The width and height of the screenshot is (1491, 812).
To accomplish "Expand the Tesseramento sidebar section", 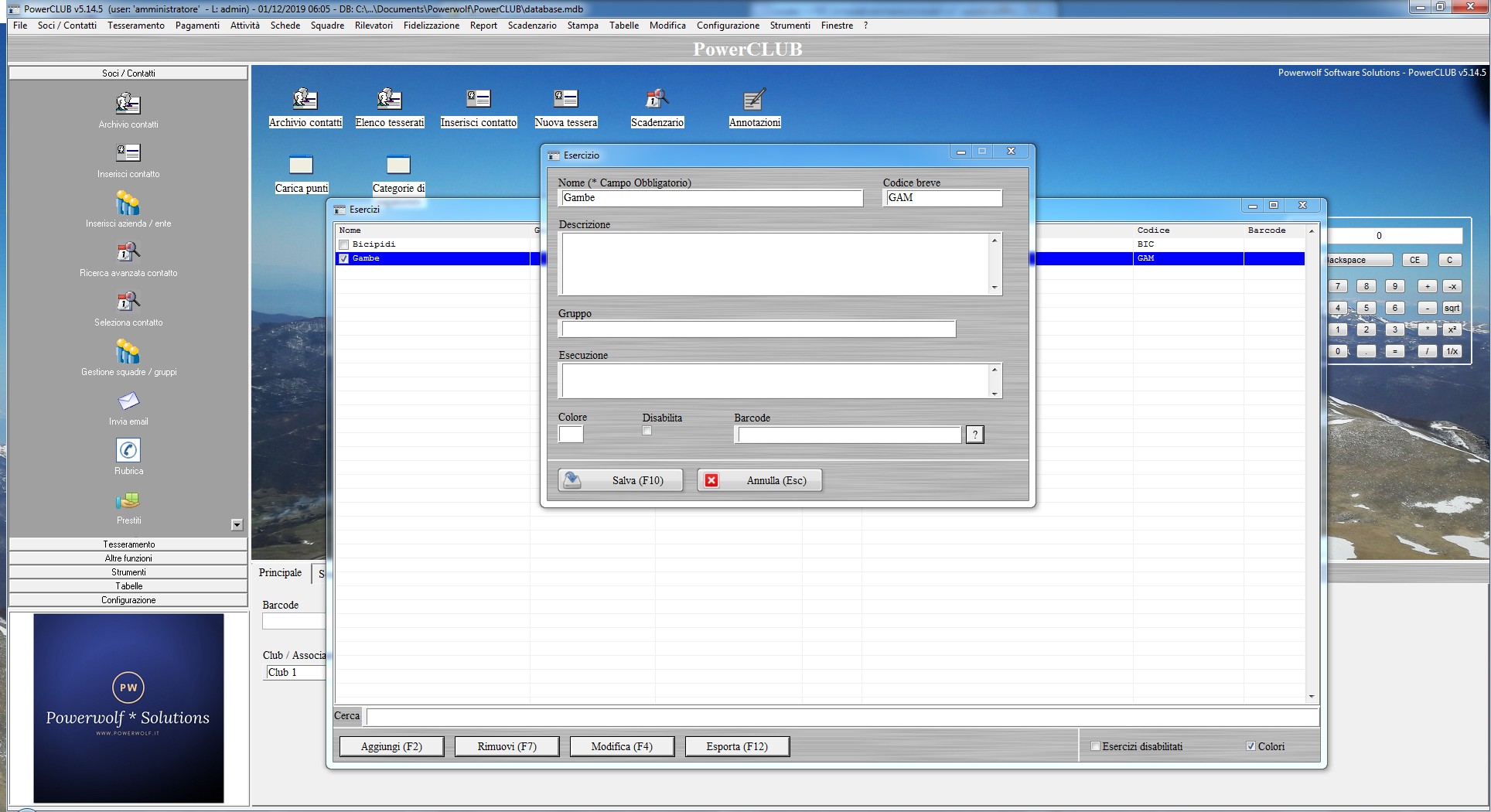I will coord(128,544).
